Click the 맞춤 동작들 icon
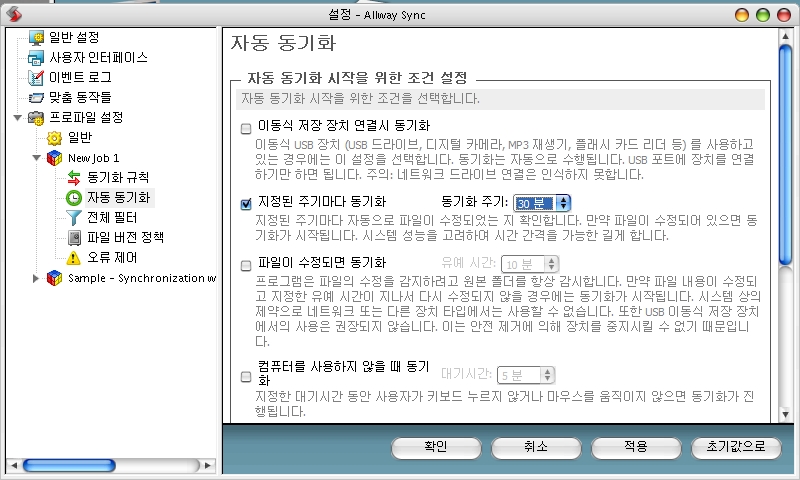This screenshot has width=800, height=480. (x=36, y=97)
